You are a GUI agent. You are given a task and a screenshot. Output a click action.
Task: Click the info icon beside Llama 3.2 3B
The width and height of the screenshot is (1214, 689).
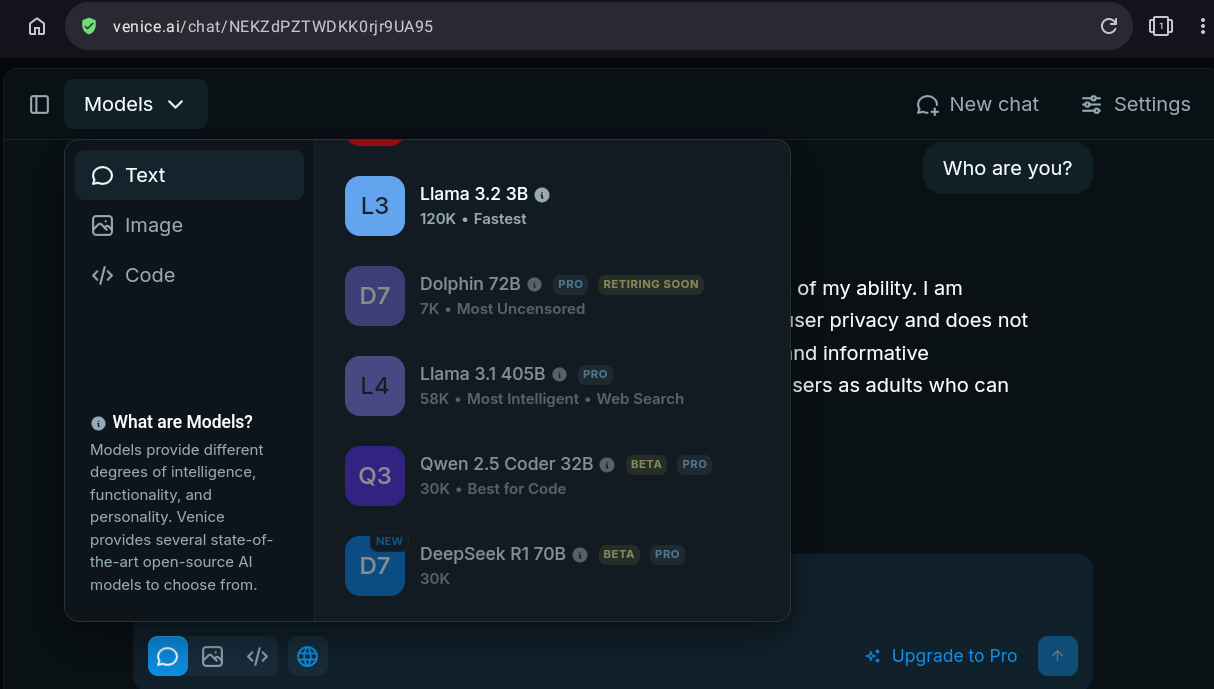[542, 195]
